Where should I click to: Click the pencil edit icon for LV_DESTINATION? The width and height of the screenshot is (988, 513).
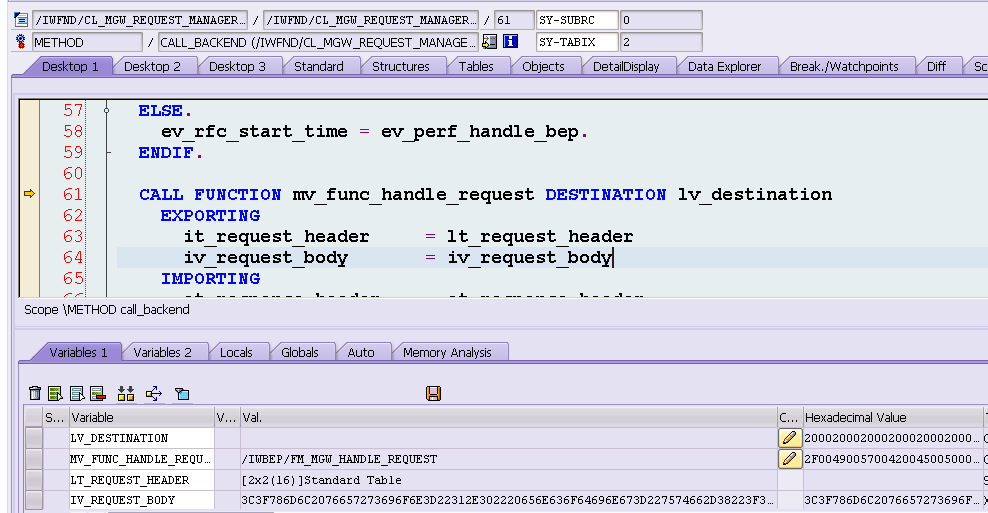tap(790, 438)
